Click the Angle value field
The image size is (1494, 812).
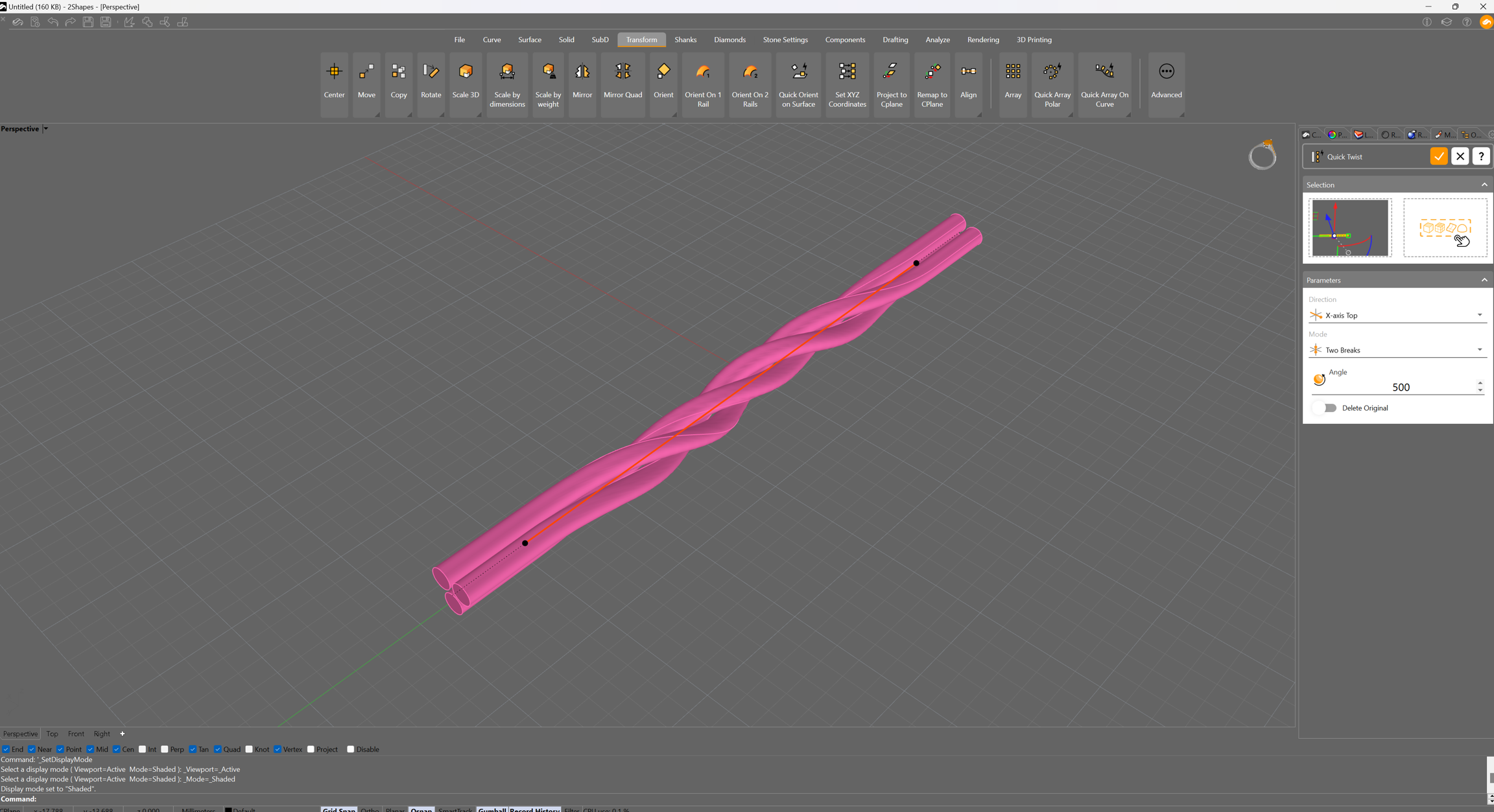coord(1400,387)
